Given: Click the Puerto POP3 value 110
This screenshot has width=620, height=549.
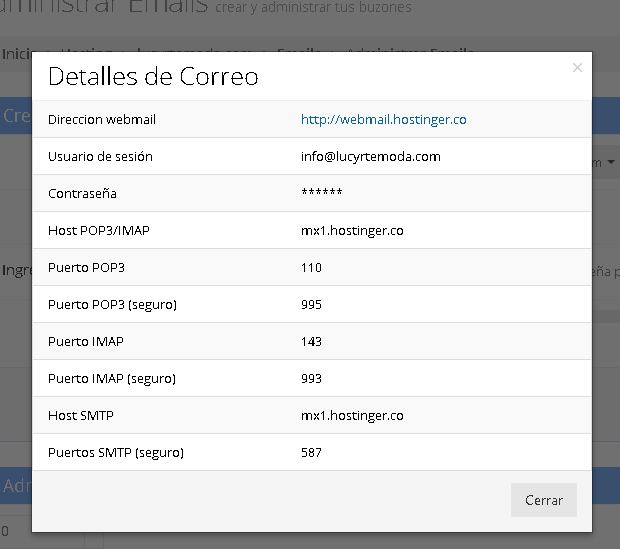Looking at the screenshot, I should [311, 268].
